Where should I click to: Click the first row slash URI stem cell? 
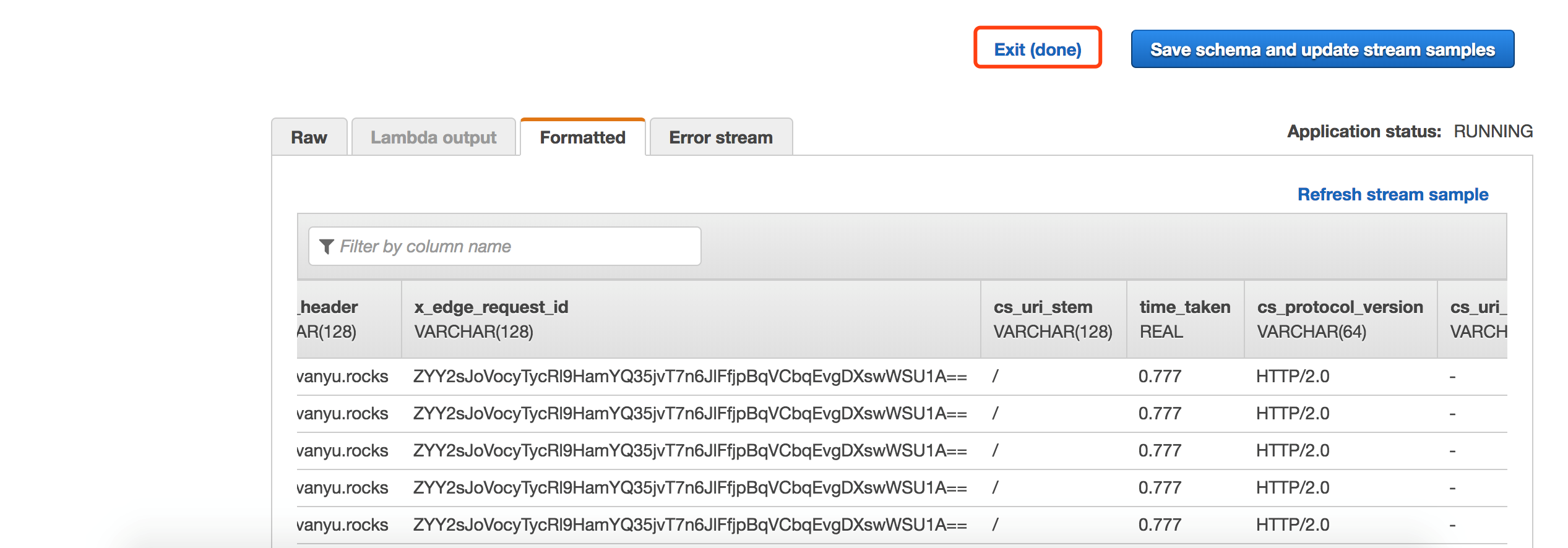[x=995, y=376]
